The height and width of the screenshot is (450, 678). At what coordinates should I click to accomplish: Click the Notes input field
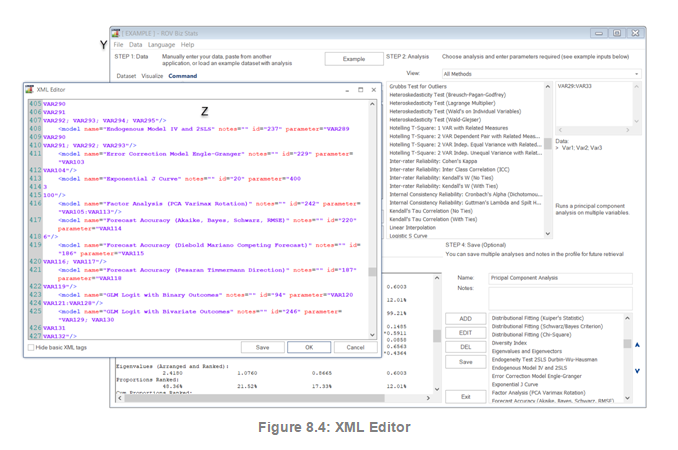pos(558,297)
